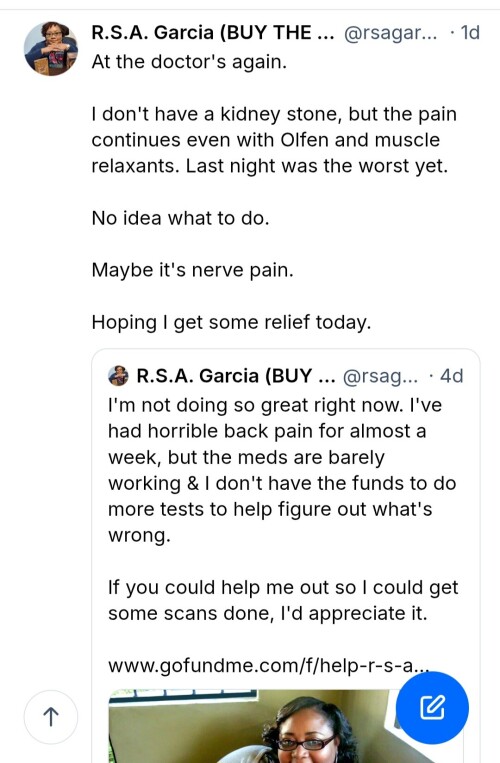Tap the kidney stone and Olfen paragraph

tap(274, 140)
